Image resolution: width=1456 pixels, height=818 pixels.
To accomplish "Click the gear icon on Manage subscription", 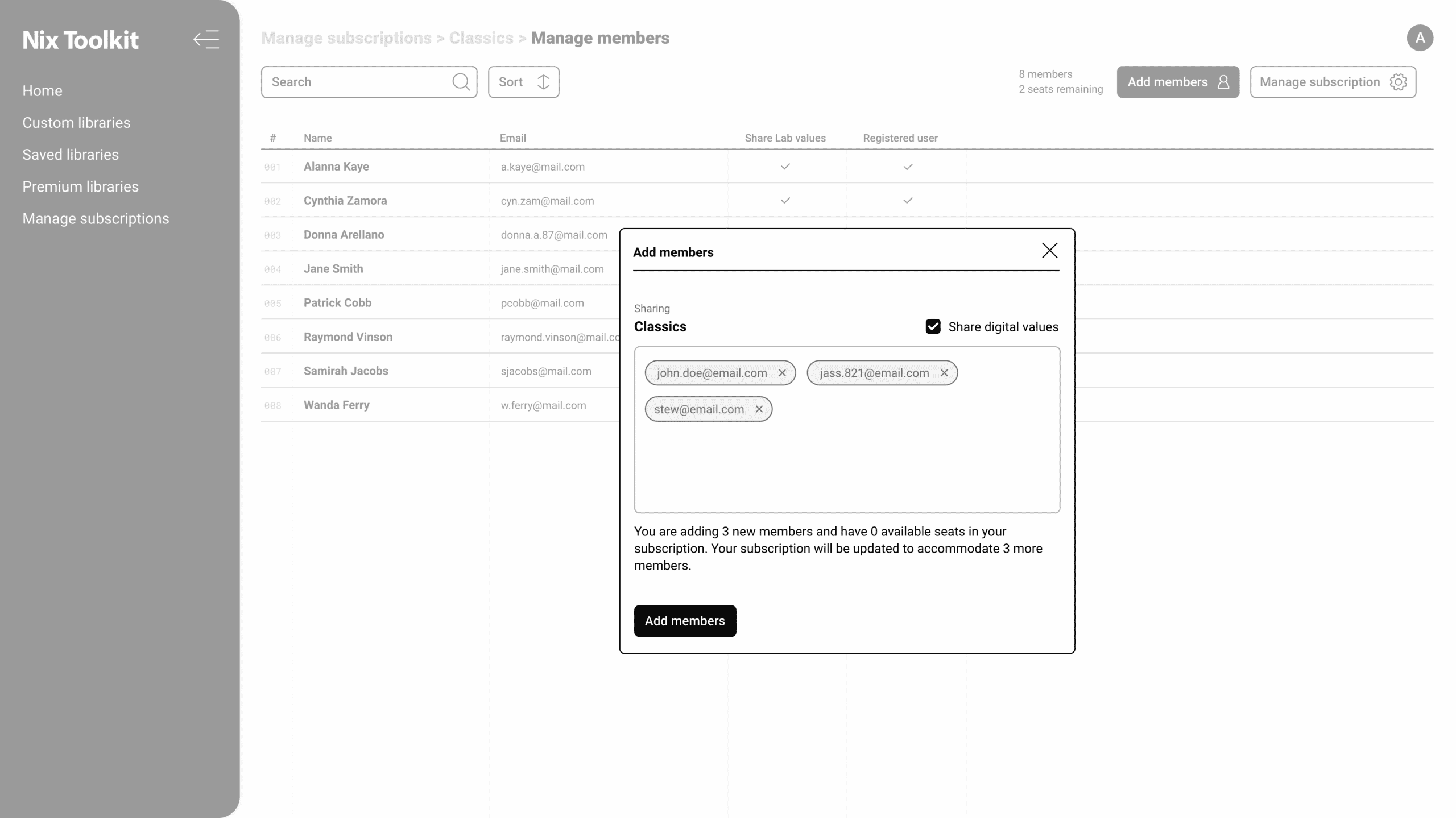I will point(1398,82).
